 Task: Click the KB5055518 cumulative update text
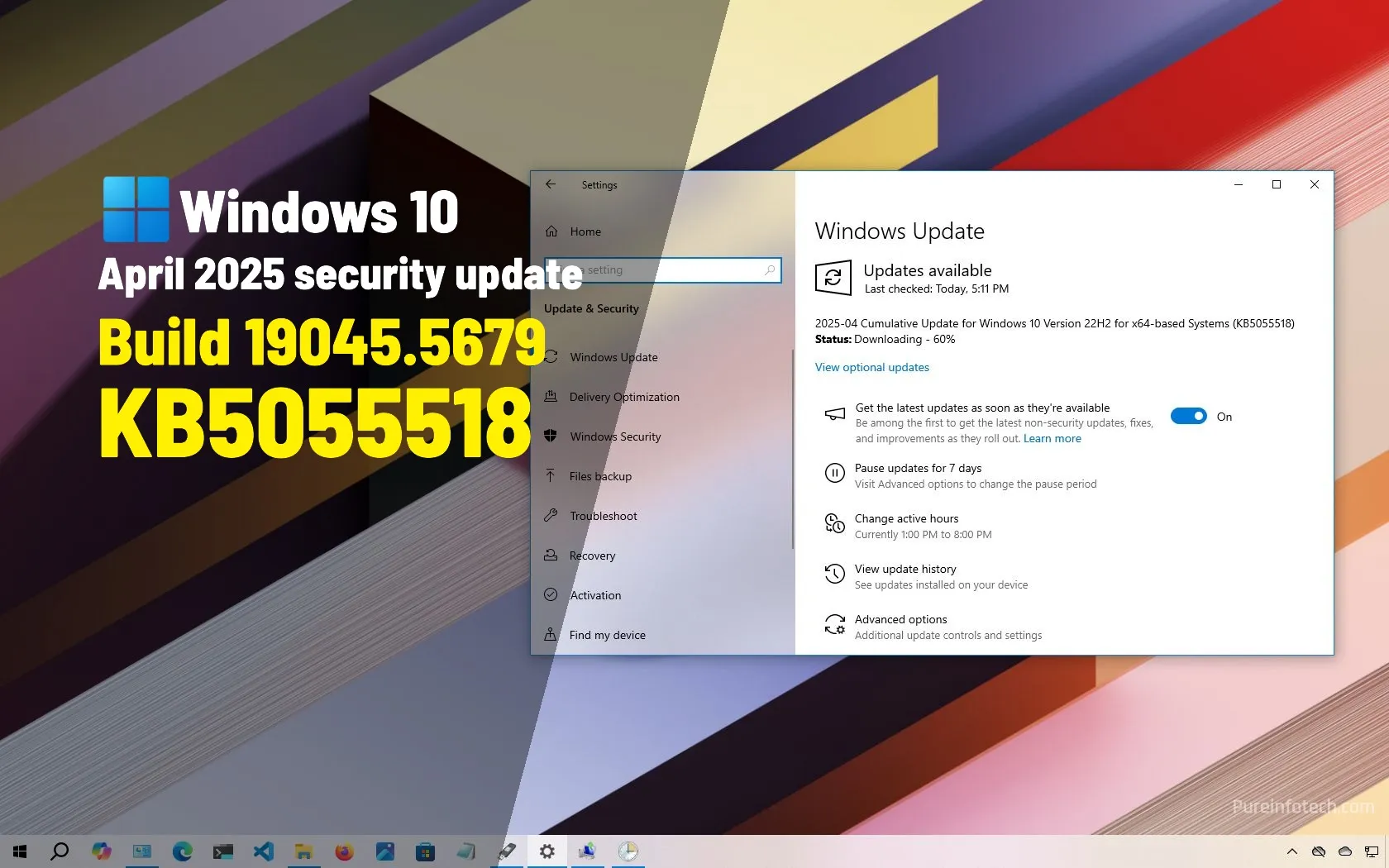[1054, 323]
